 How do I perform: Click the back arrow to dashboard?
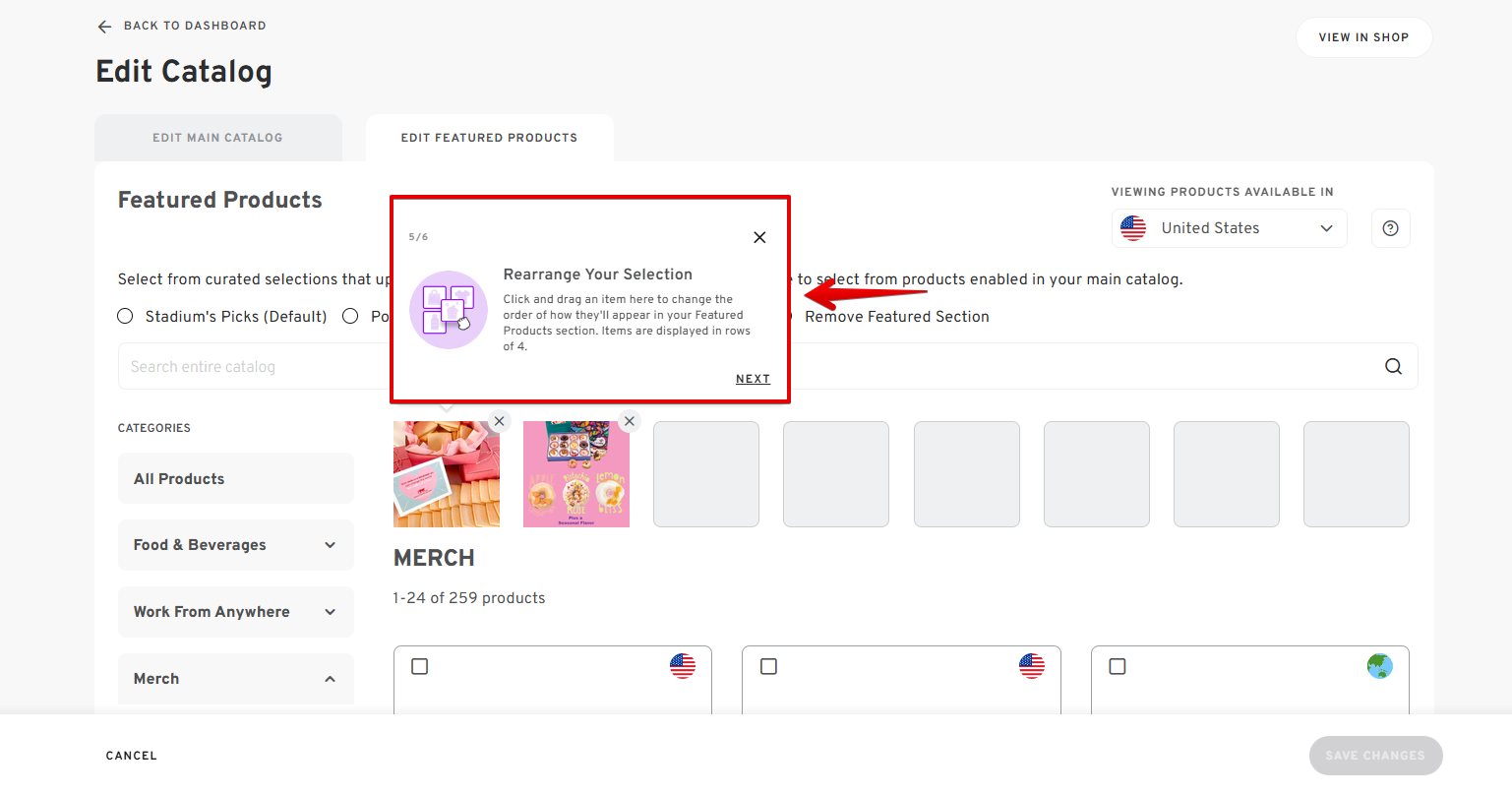click(x=104, y=27)
